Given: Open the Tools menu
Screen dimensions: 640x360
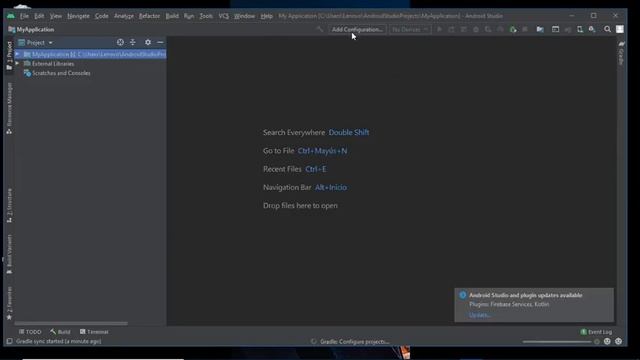Looking at the screenshot, I should pos(206,16).
